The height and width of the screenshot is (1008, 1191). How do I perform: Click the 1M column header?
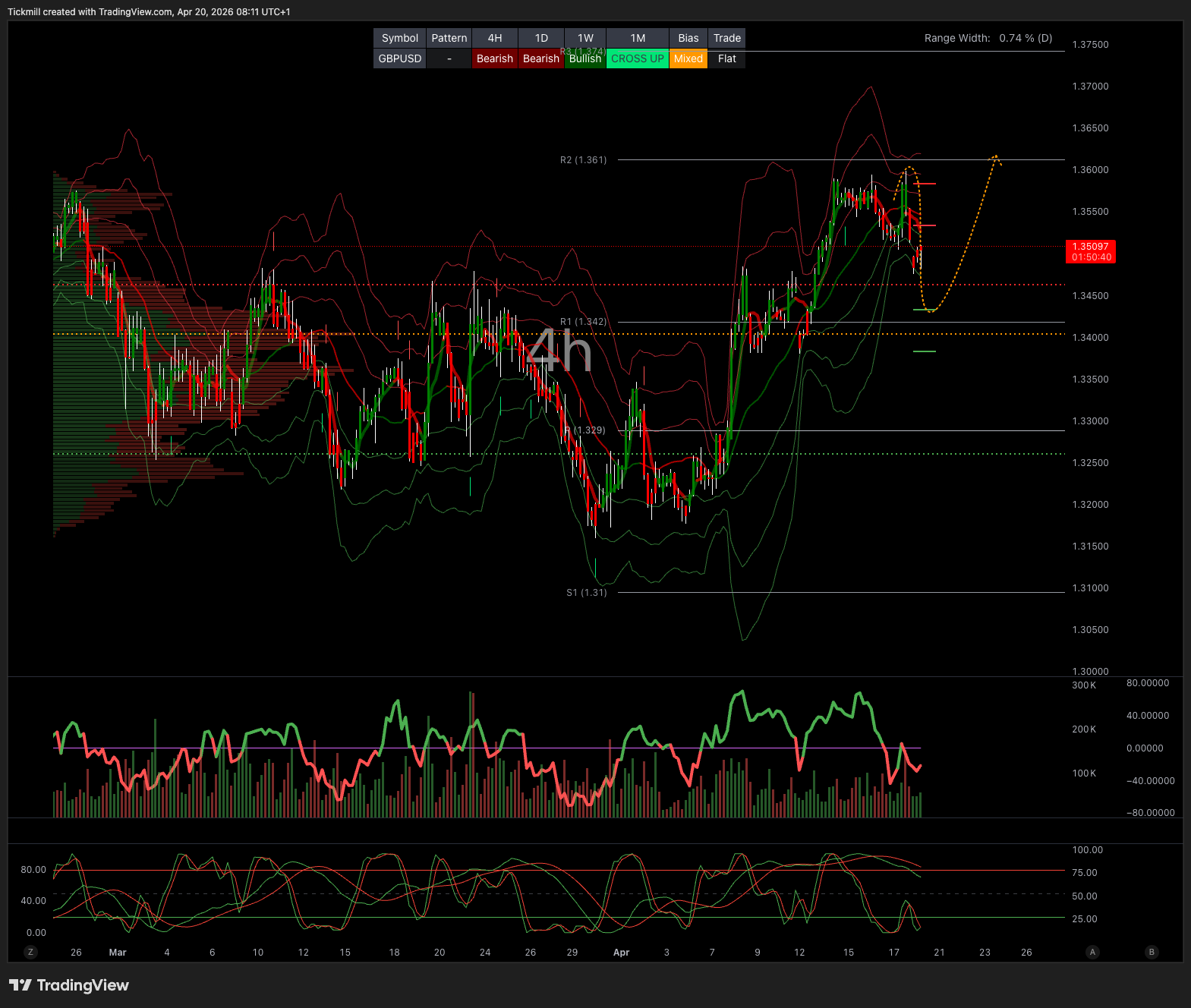(x=638, y=38)
